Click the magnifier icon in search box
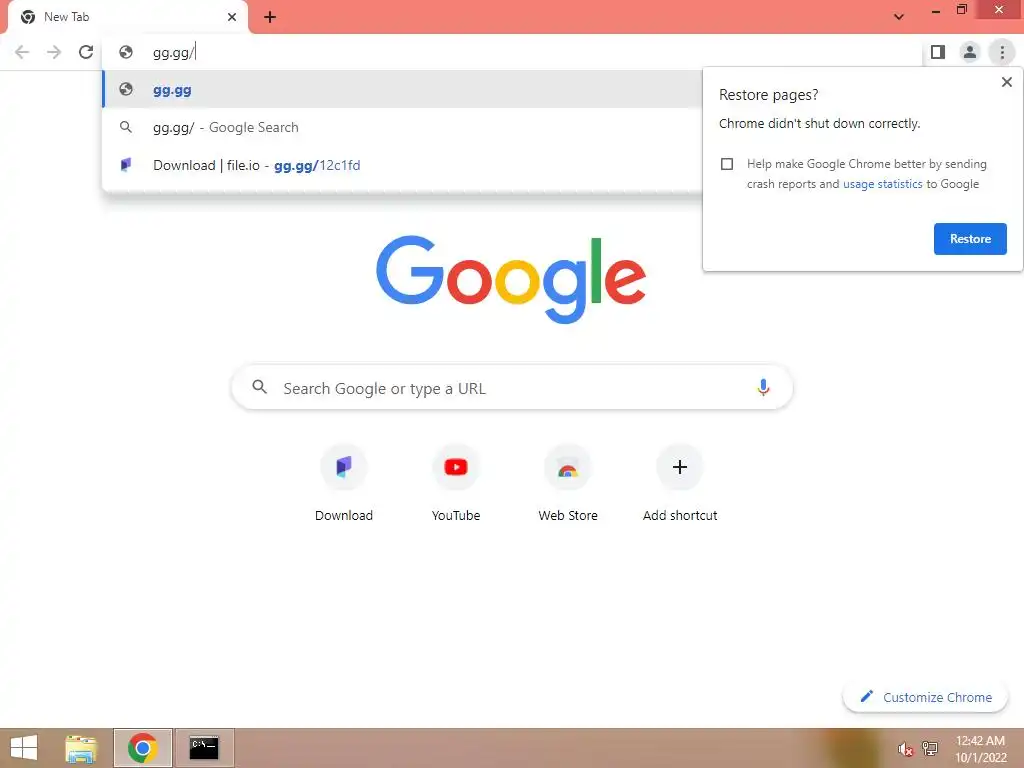The image size is (1024, 768). pyautogui.click(x=259, y=387)
